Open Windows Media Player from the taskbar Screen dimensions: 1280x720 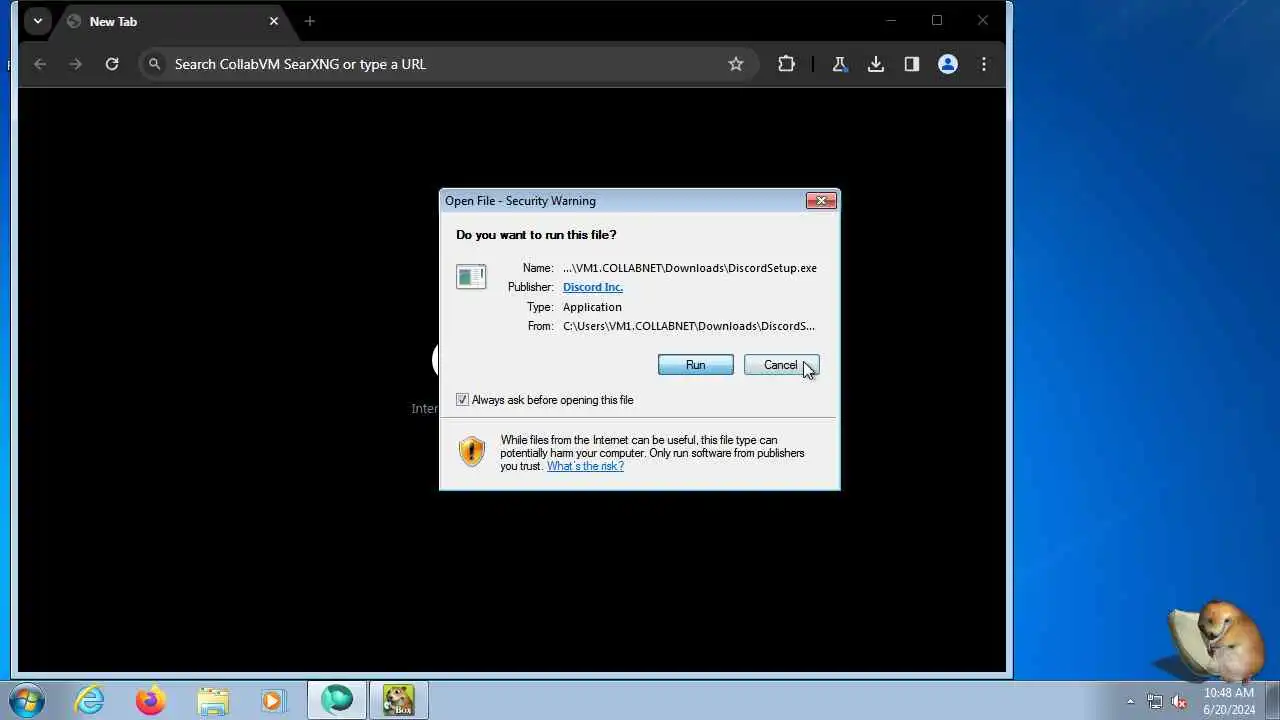point(273,700)
